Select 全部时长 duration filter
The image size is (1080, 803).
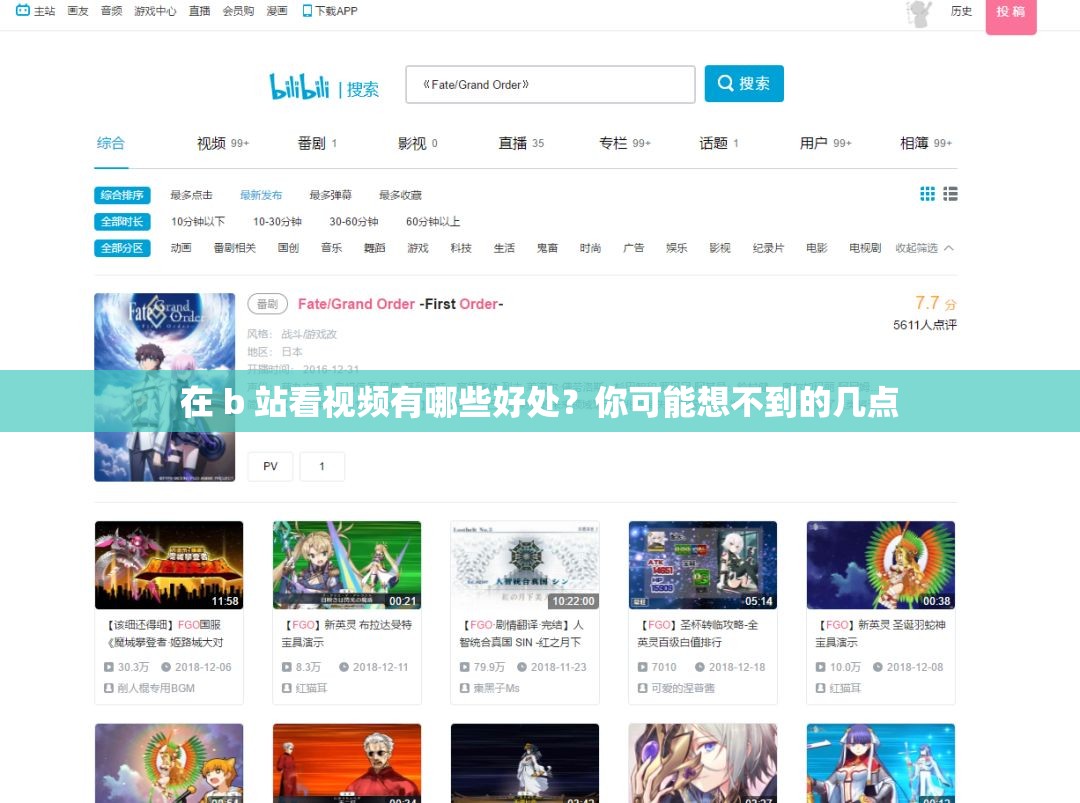(x=122, y=222)
